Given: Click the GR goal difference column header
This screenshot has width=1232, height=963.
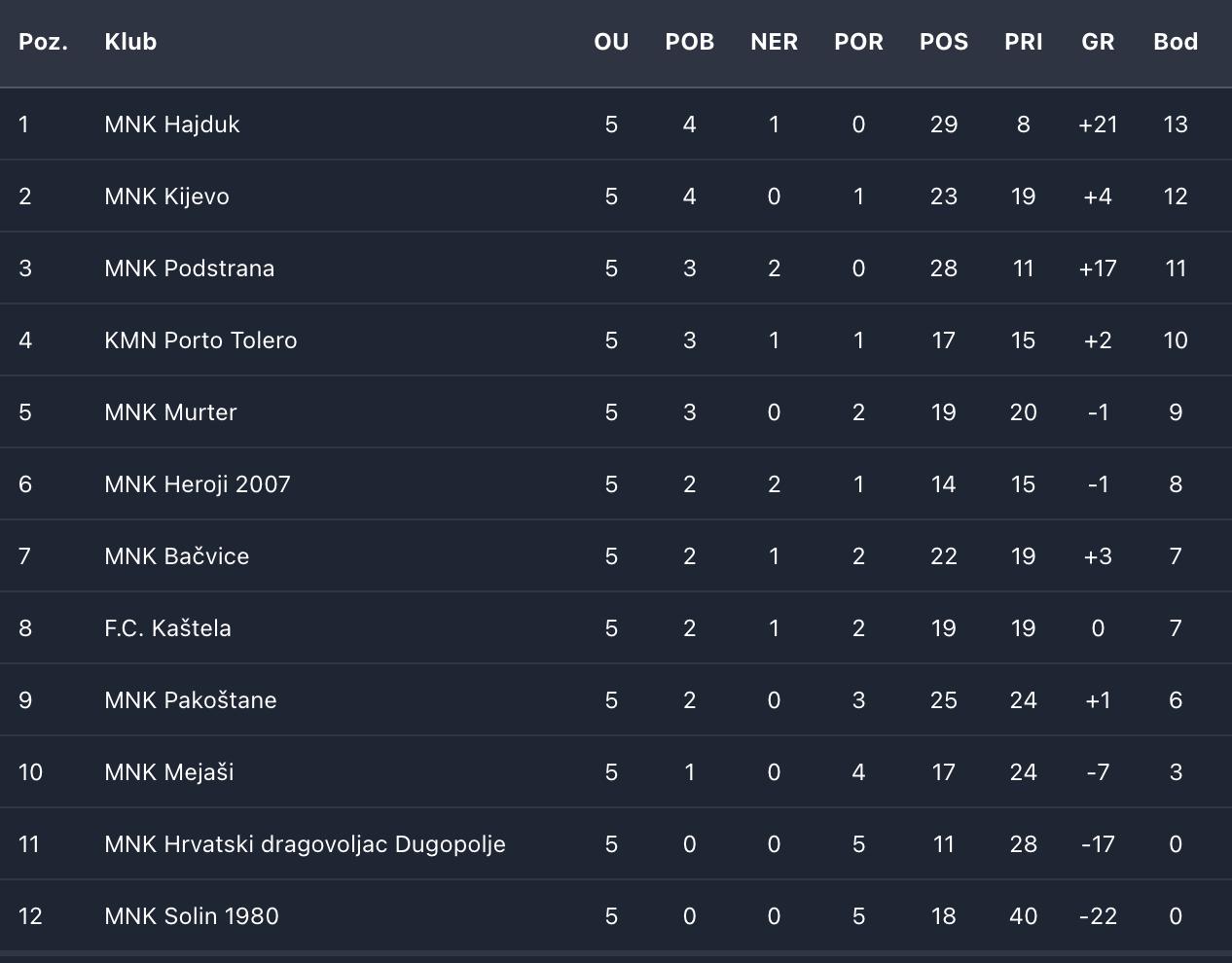Looking at the screenshot, I should pos(1098,42).
